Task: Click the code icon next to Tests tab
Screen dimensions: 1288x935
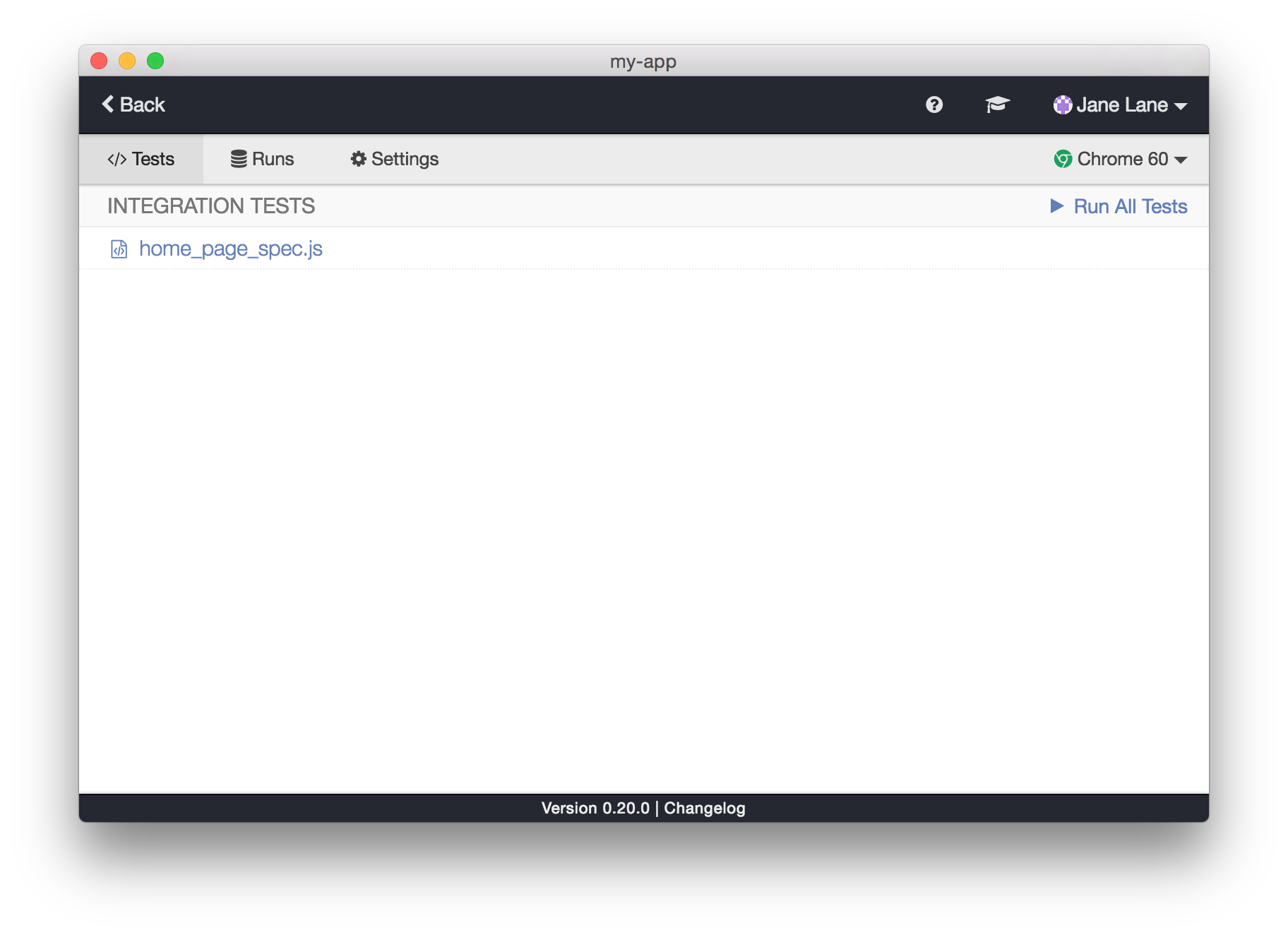Action: pos(117,159)
